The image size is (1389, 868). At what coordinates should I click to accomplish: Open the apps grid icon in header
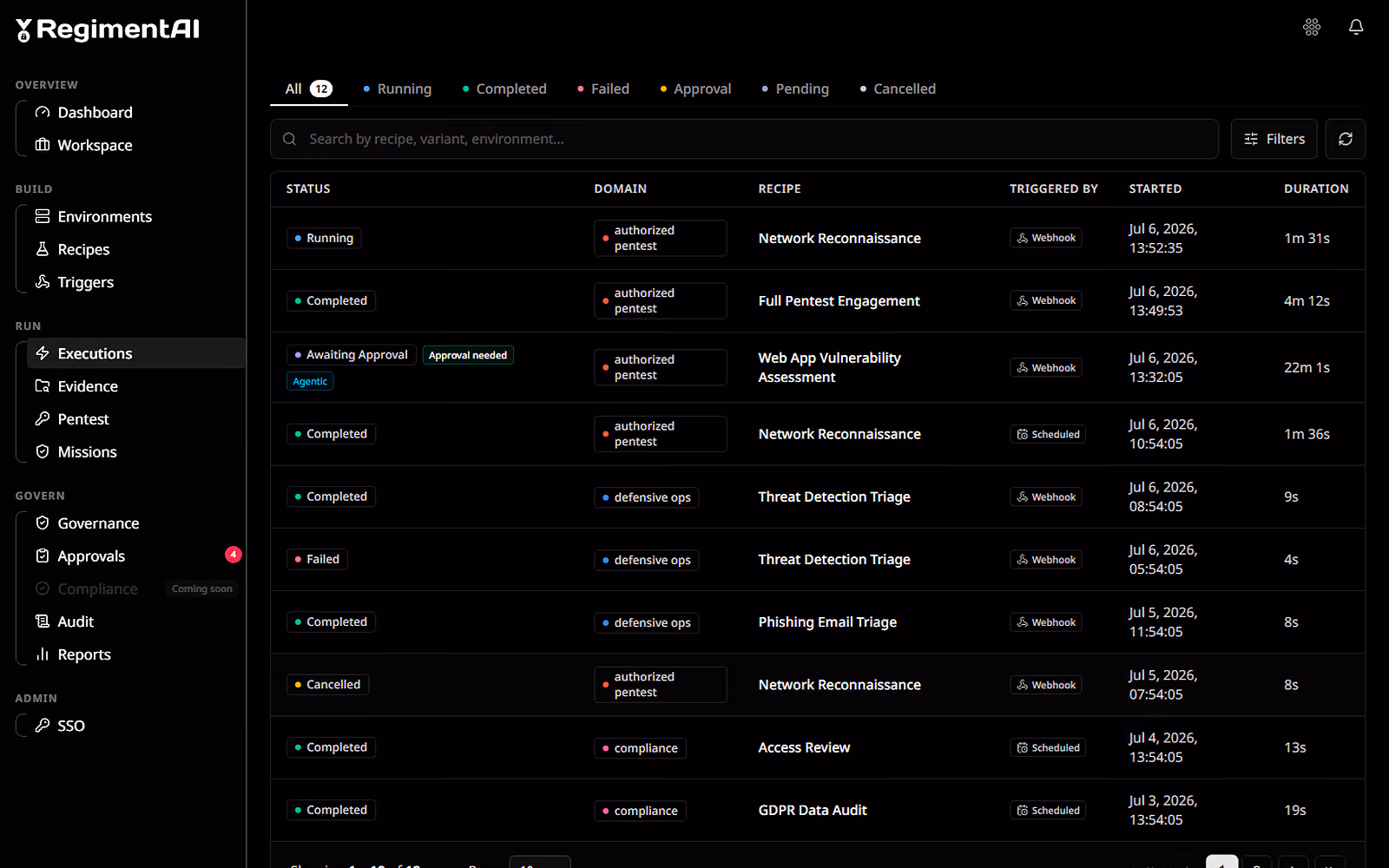click(x=1312, y=27)
